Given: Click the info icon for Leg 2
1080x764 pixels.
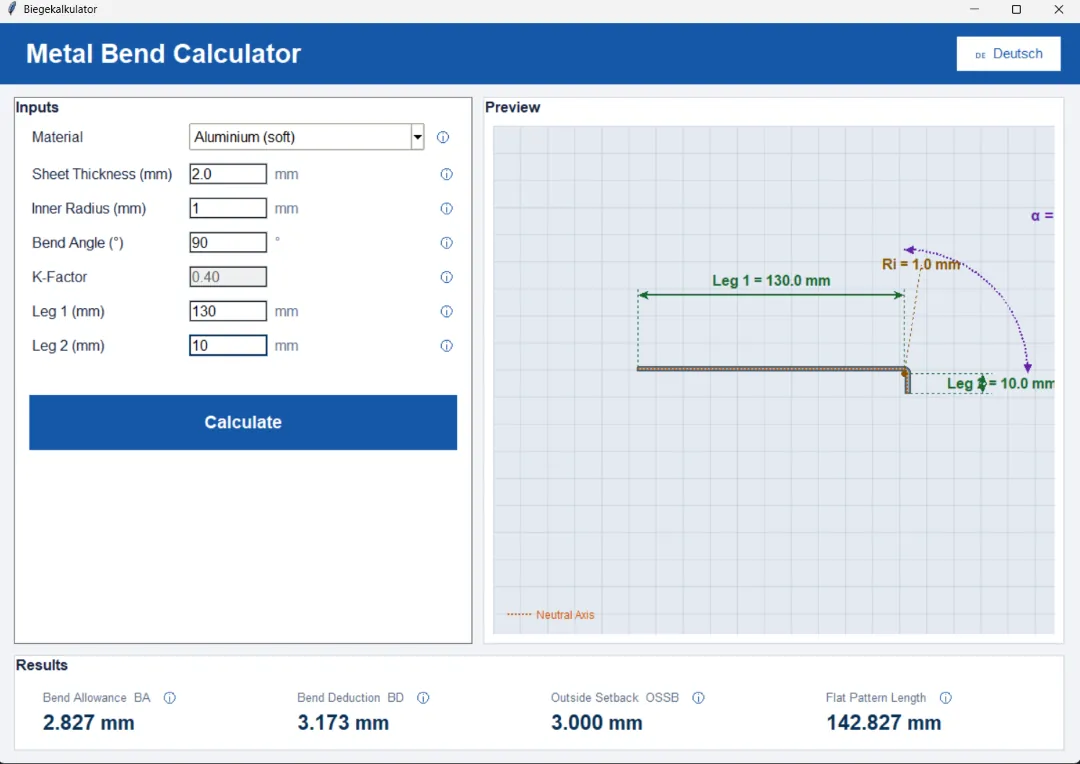Looking at the screenshot, I should pos(446,346).
